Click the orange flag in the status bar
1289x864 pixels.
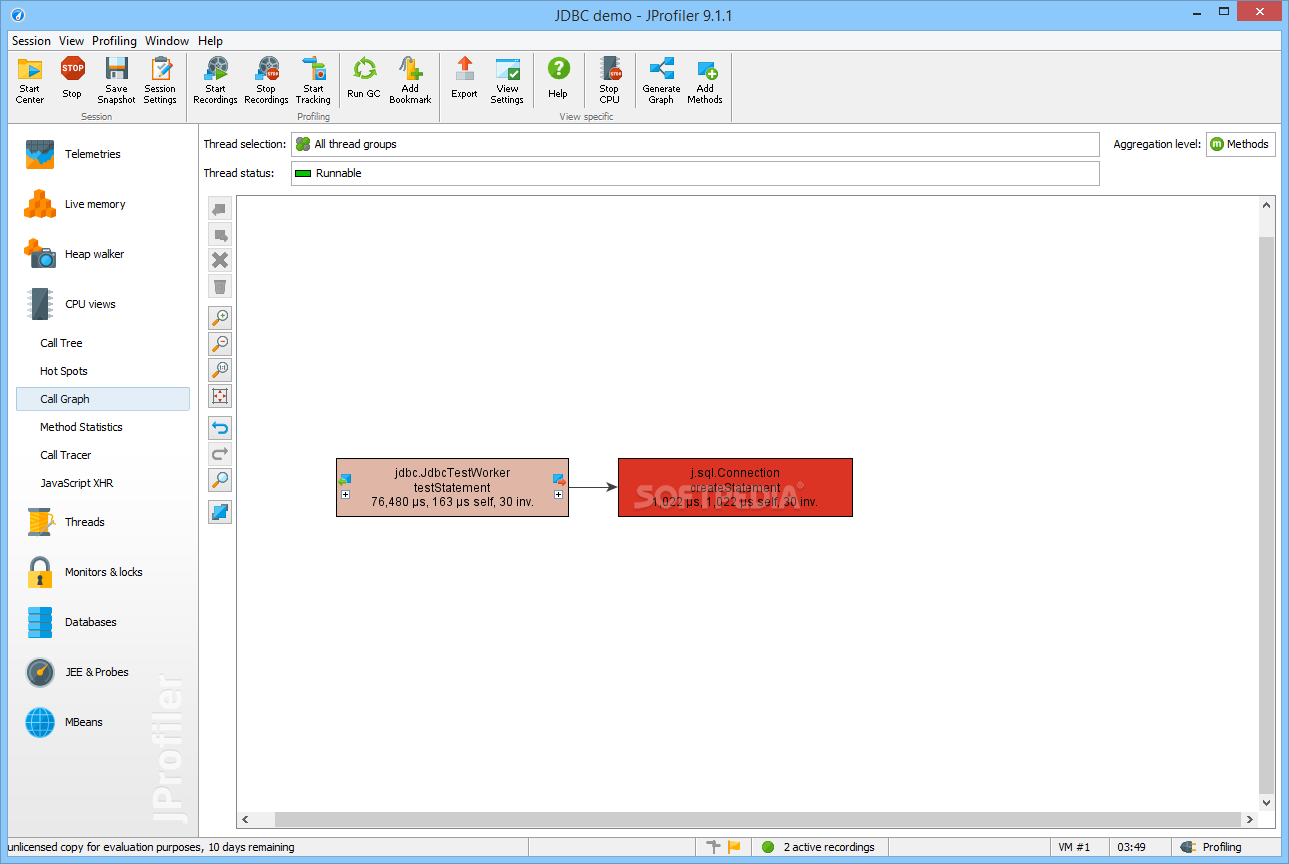point(734,847)
